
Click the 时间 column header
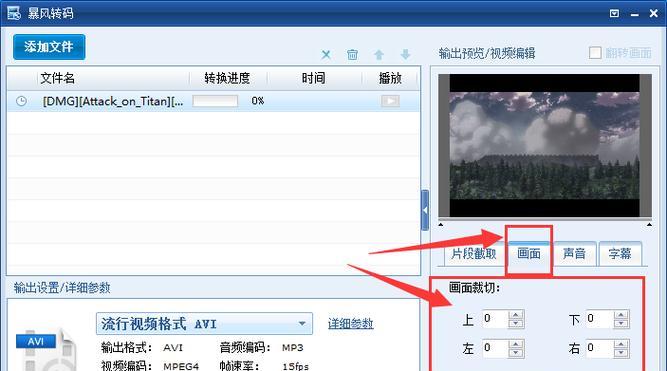coord(314,78)
